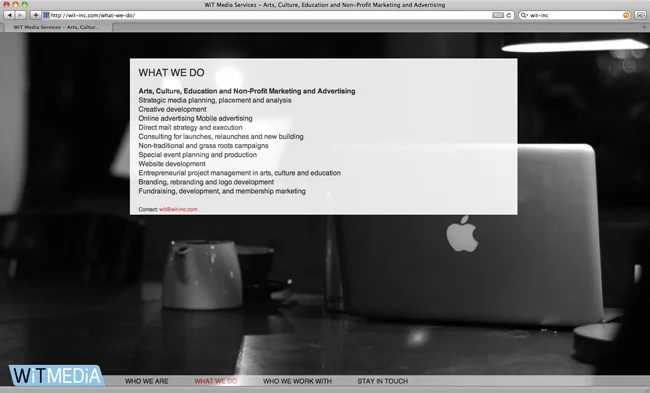Open the WHAT WE DO page
Image resolution: width=650 pixels, height=393 pixels.
216,381
